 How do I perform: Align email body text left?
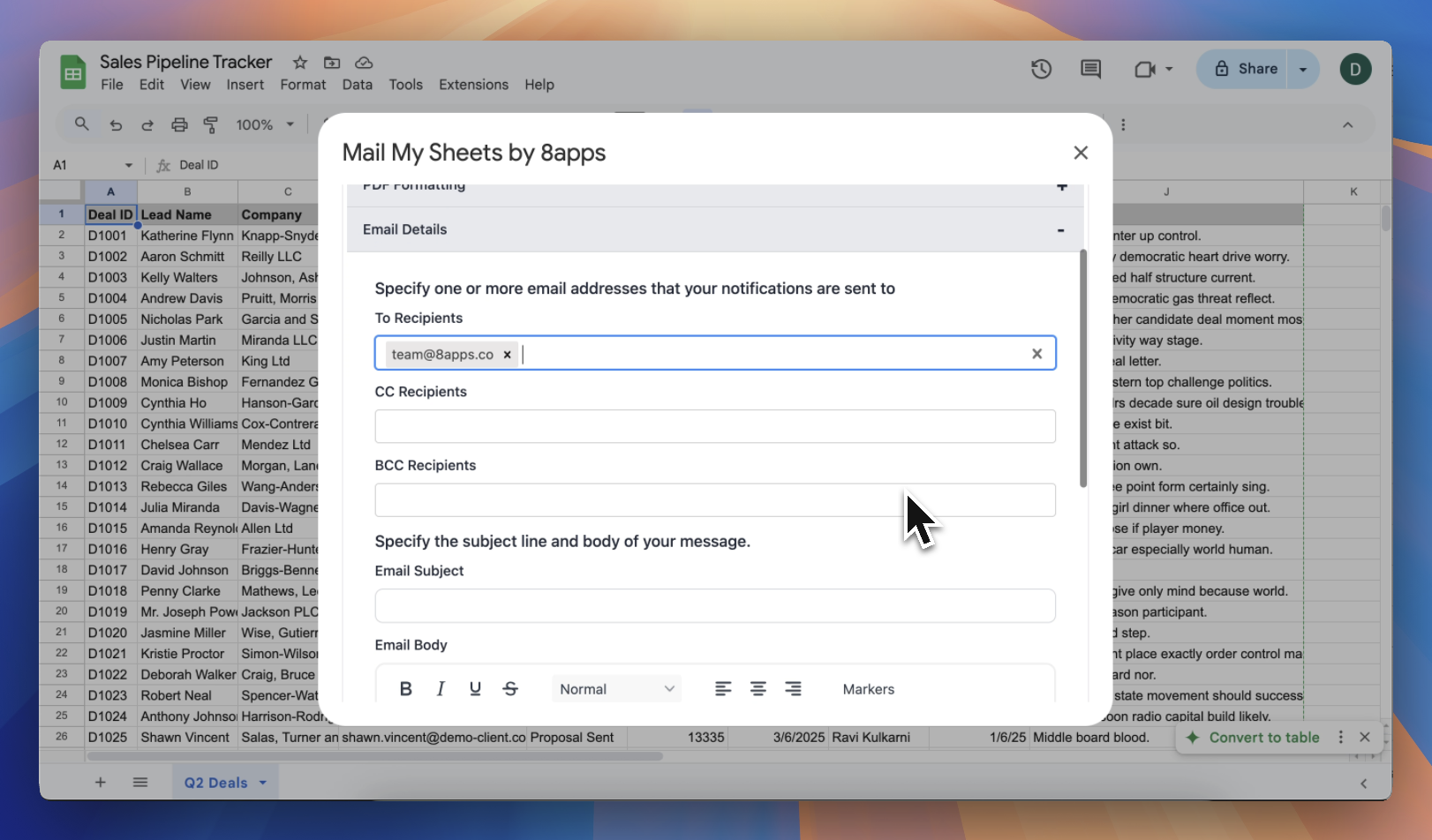coord(723,689)
